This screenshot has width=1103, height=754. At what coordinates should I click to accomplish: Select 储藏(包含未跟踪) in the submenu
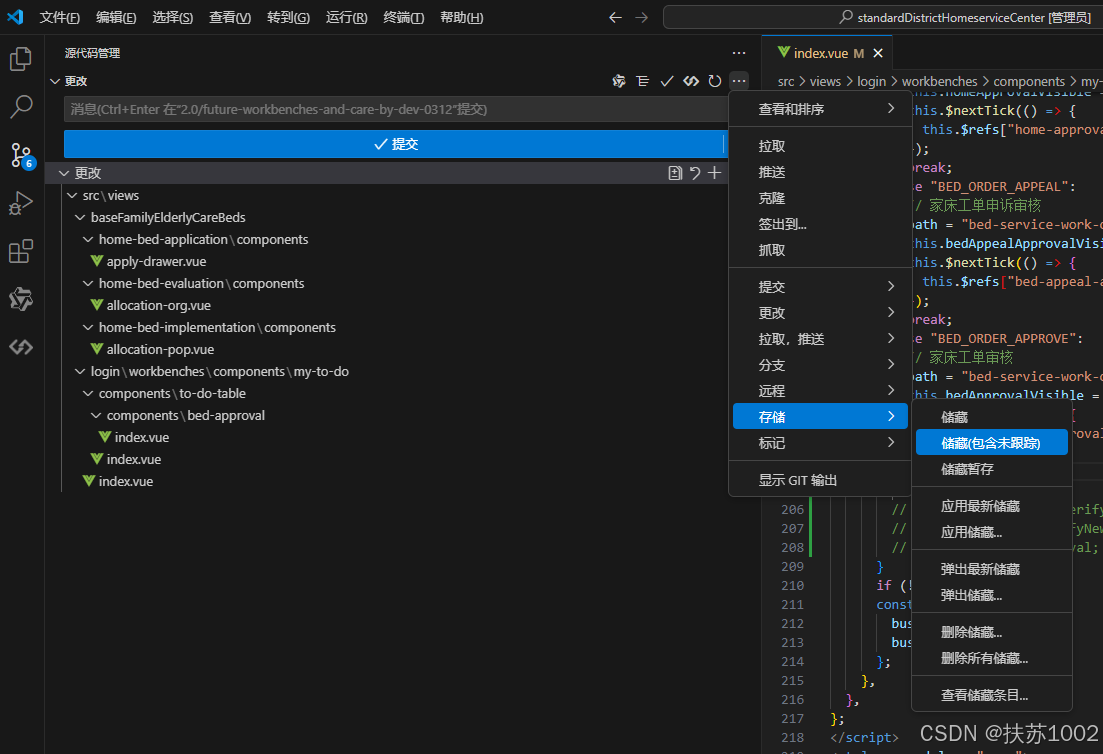pos(992,443)
